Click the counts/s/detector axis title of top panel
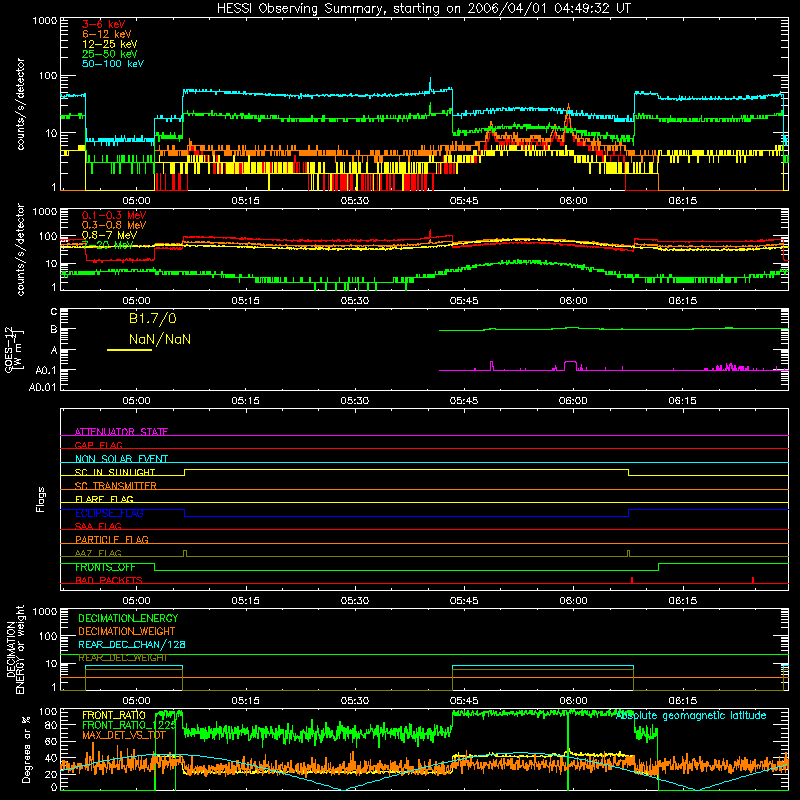 [x=20, y=104]
